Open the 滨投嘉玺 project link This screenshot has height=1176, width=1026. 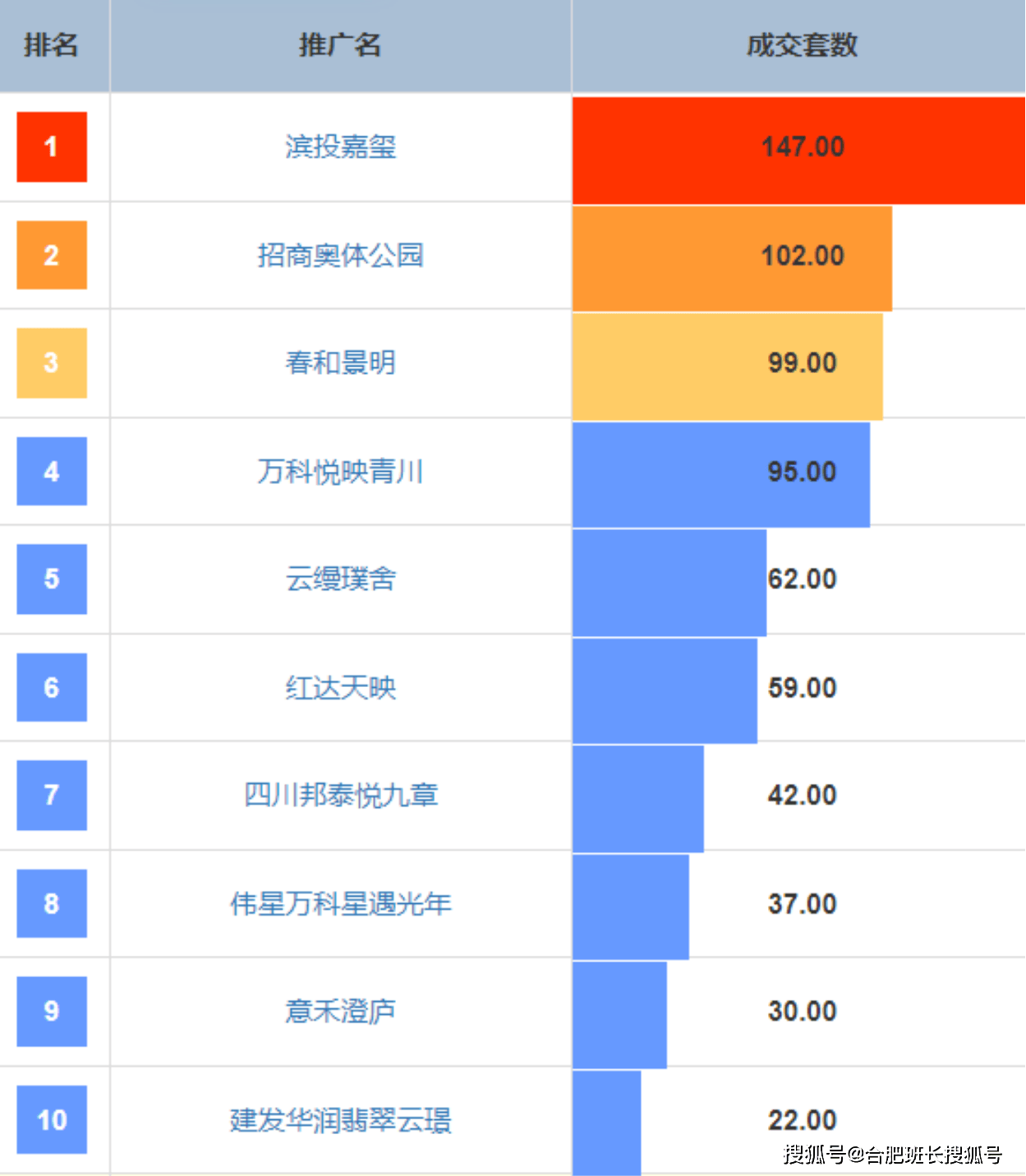[x=340, y=147]
